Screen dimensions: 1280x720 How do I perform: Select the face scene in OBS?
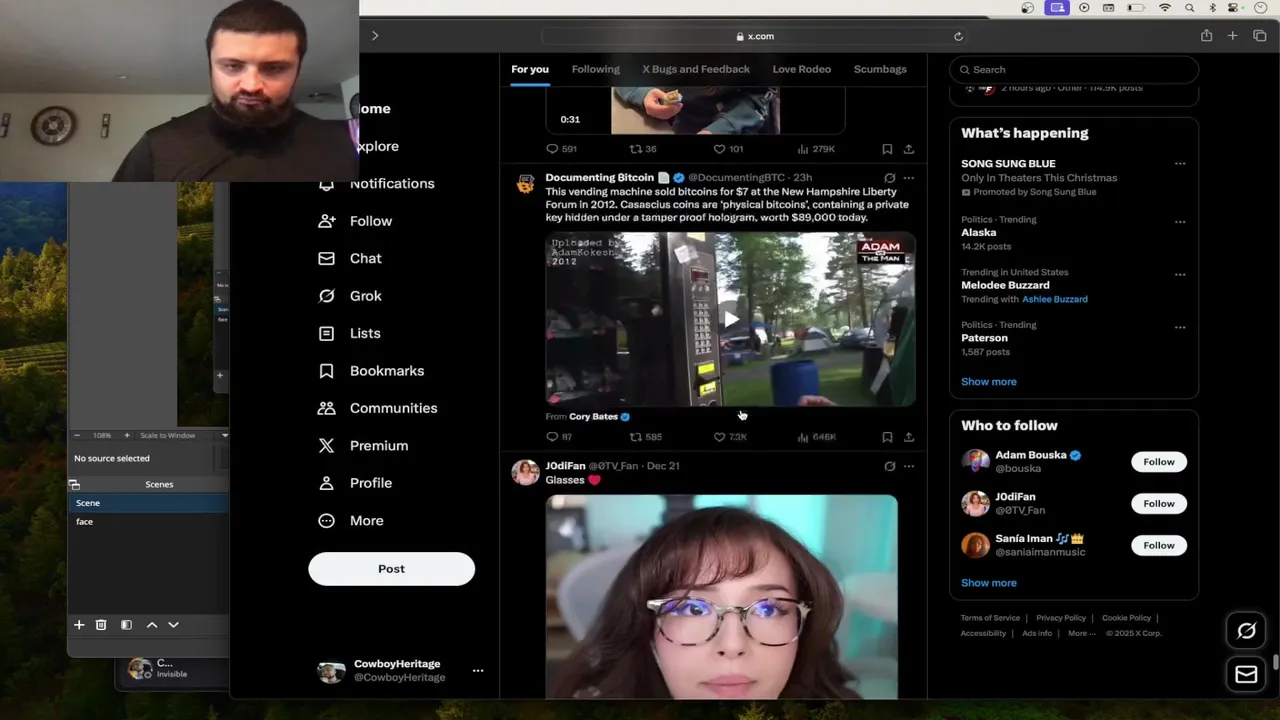pyautogui.click(x=148, y=522)
